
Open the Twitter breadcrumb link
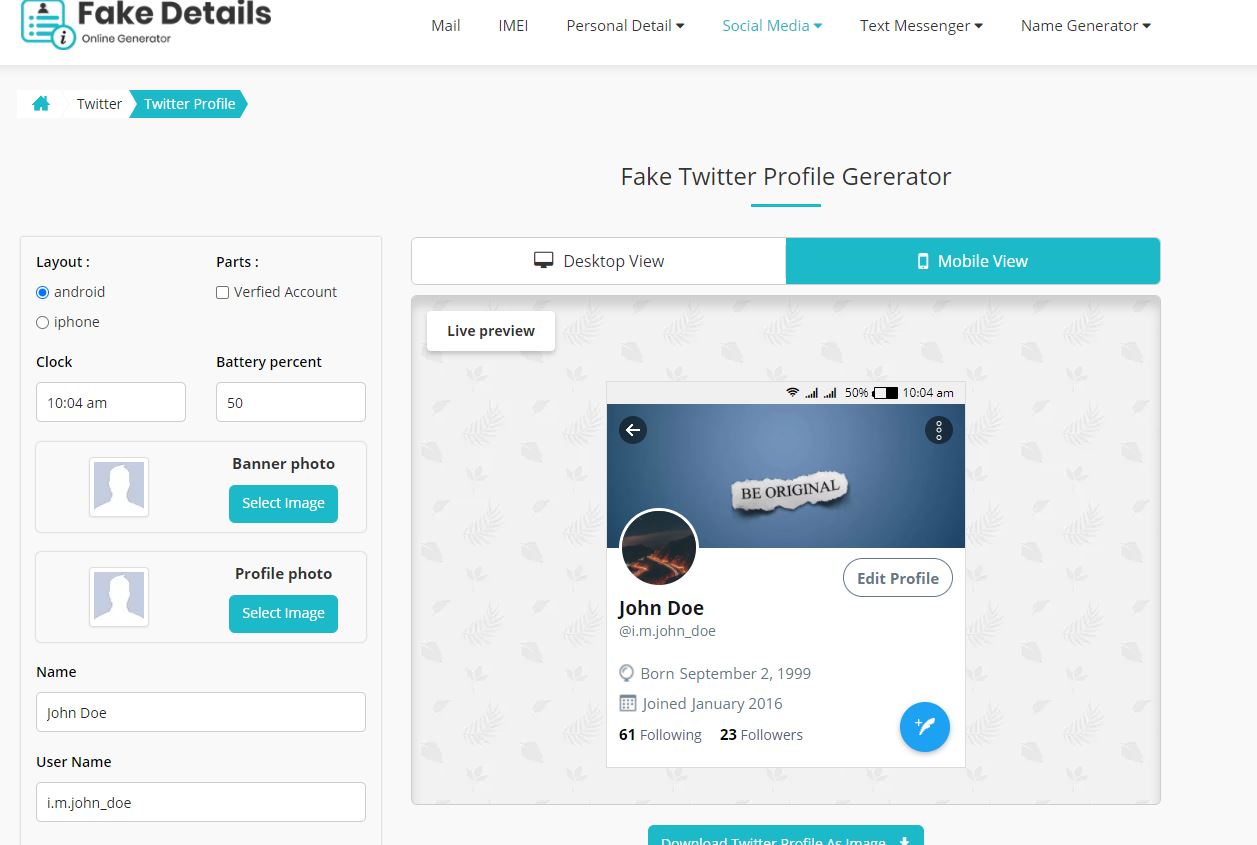(x=99, y=104)
